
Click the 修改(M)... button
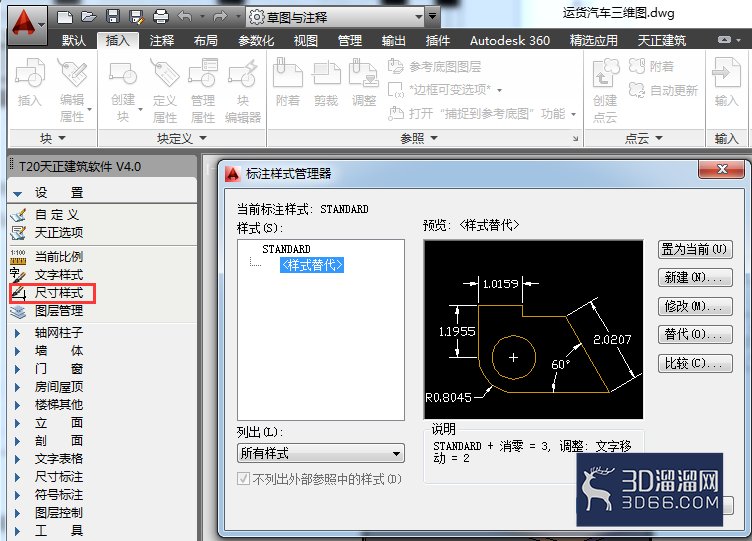[x=694, y=306]
